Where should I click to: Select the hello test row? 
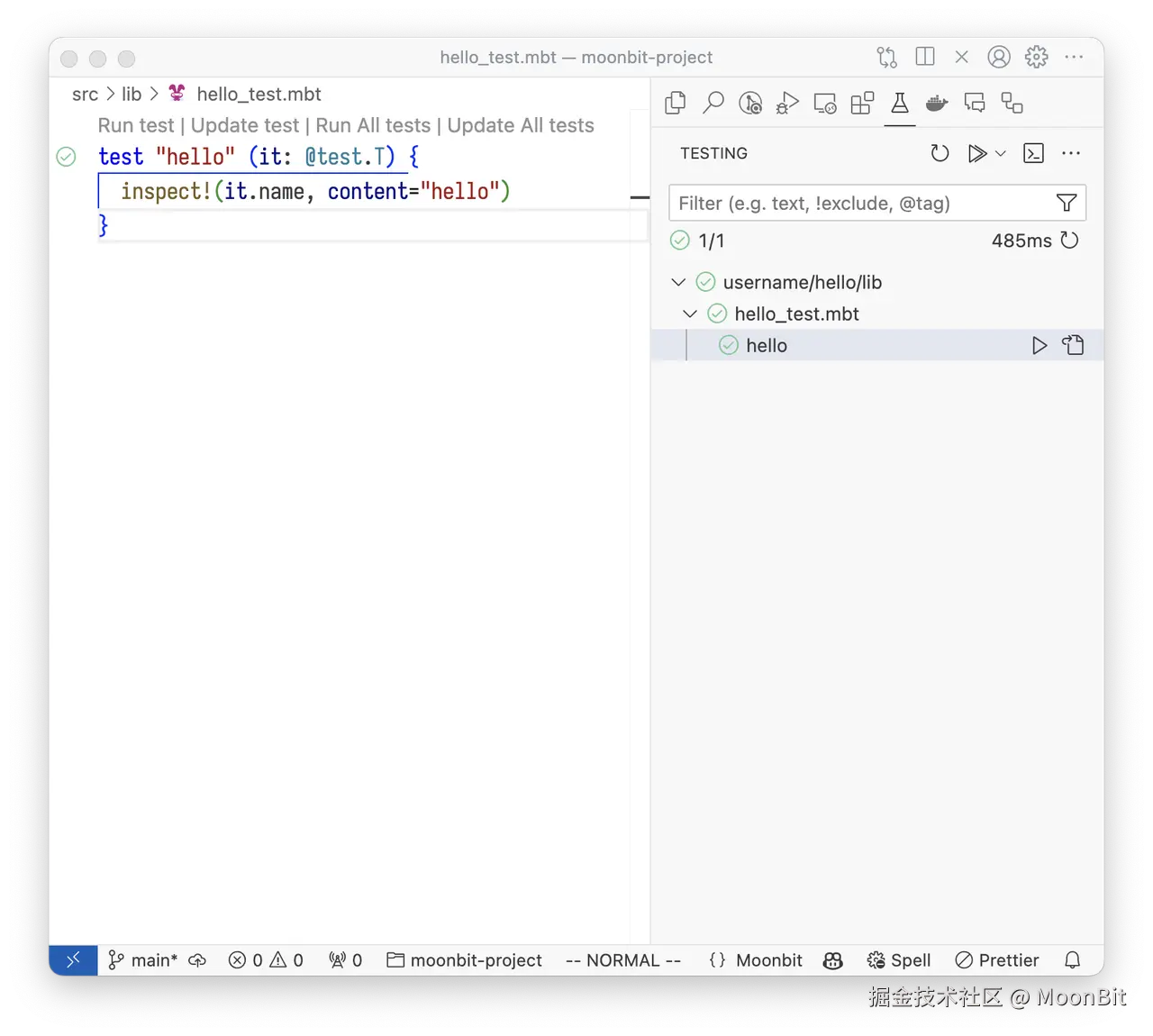tap(877, 345)
